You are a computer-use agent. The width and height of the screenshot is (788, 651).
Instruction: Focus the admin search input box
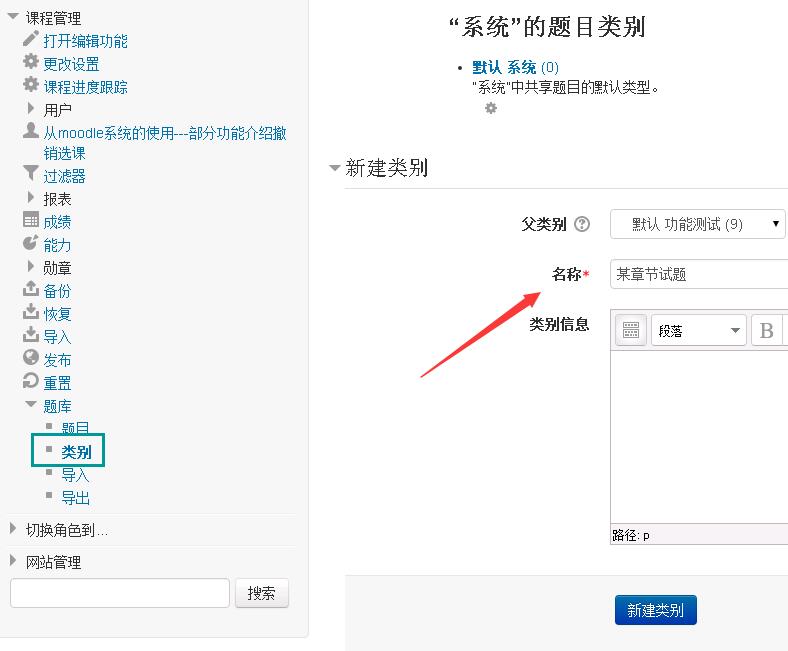[x=120, y=593]
